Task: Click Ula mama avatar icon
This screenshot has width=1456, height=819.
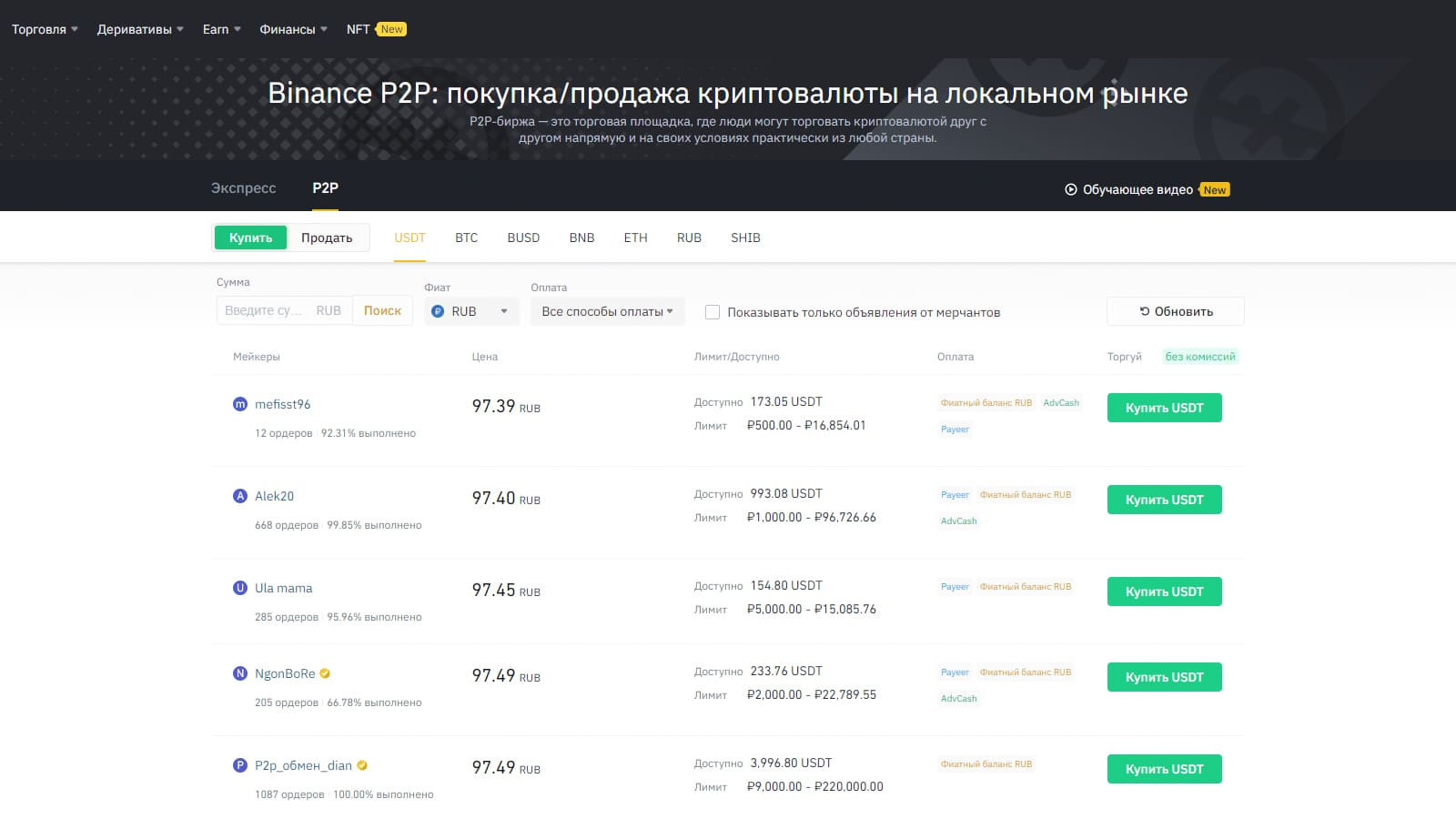Action: (x=240, y=588)
